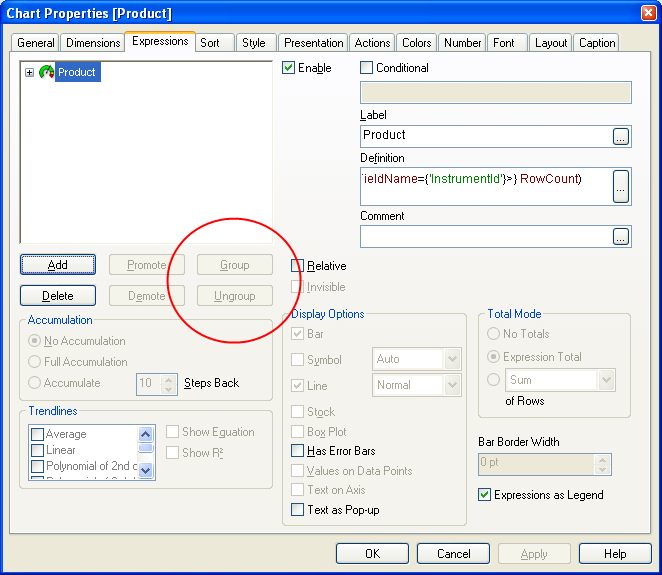Open the Symbol type Auto dropdown
Screen dimensions: 662x575
[x=452, y=359]
